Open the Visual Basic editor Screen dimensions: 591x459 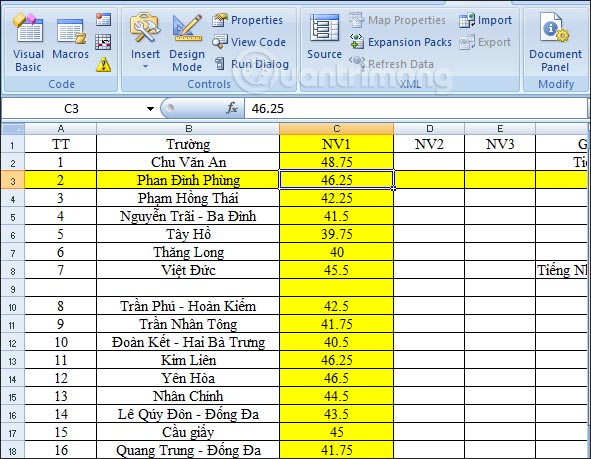[x=28, y=42]
